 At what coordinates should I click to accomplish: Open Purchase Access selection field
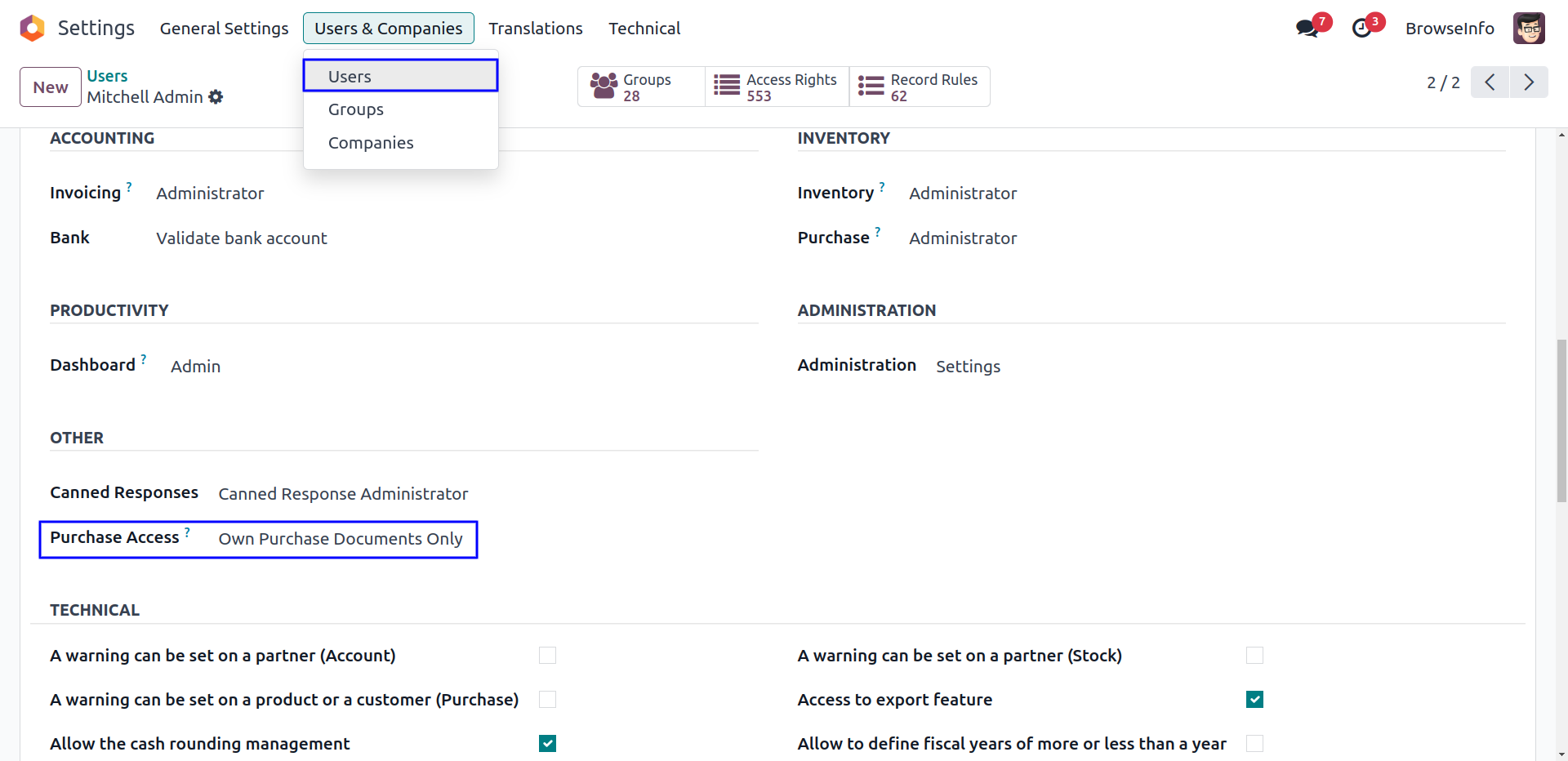pos(340,539)
